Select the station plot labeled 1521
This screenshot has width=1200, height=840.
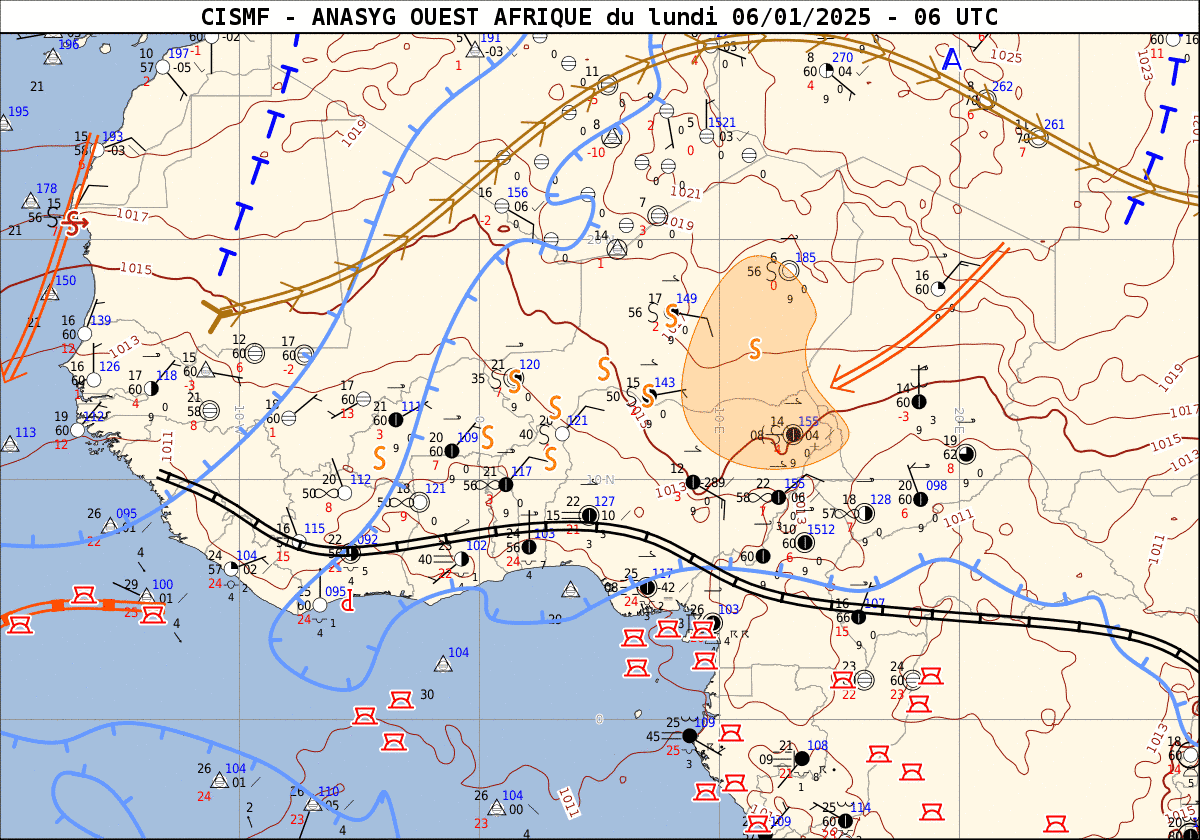point(707,136)
